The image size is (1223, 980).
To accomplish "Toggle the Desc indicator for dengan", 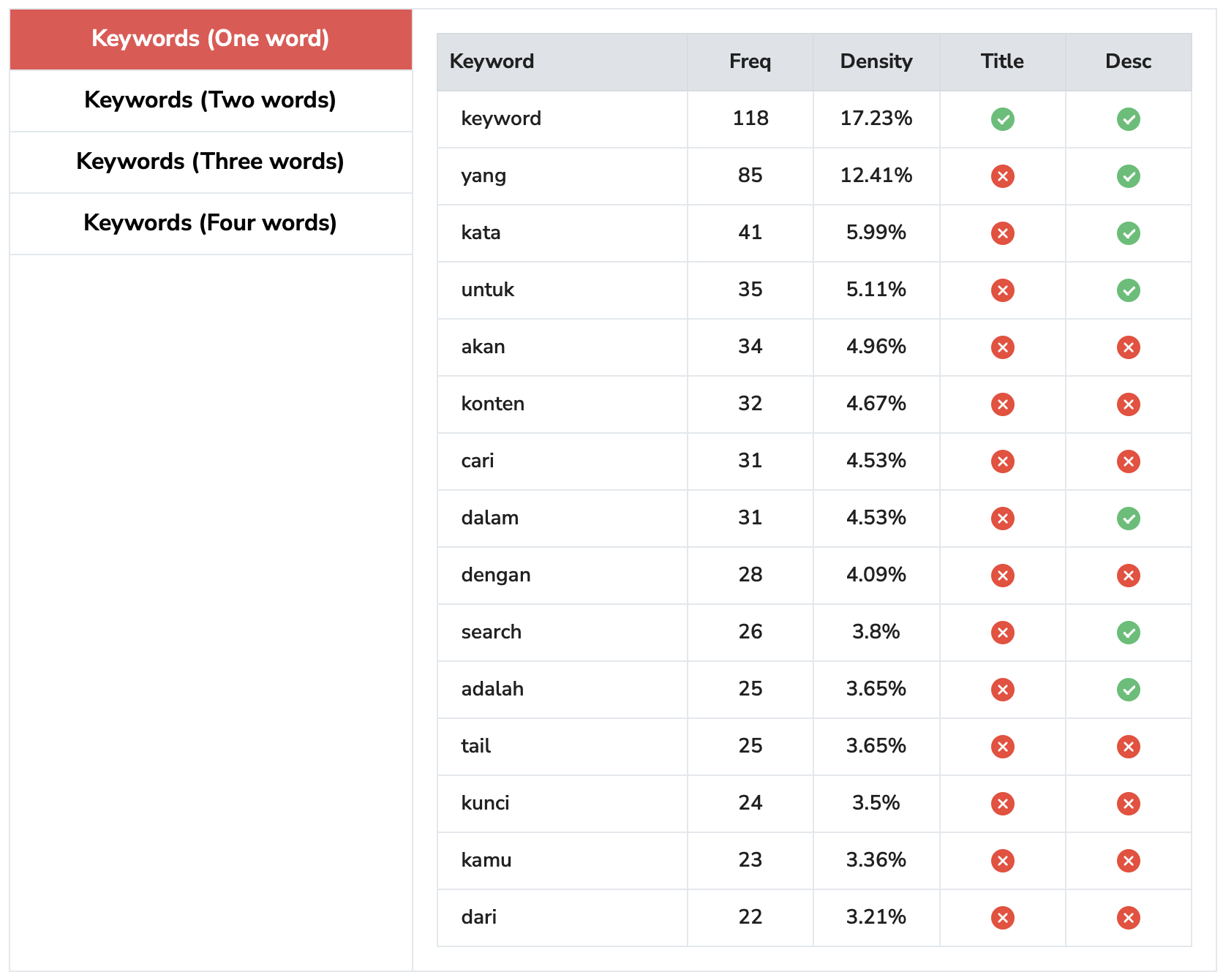I will (1129, 576).
